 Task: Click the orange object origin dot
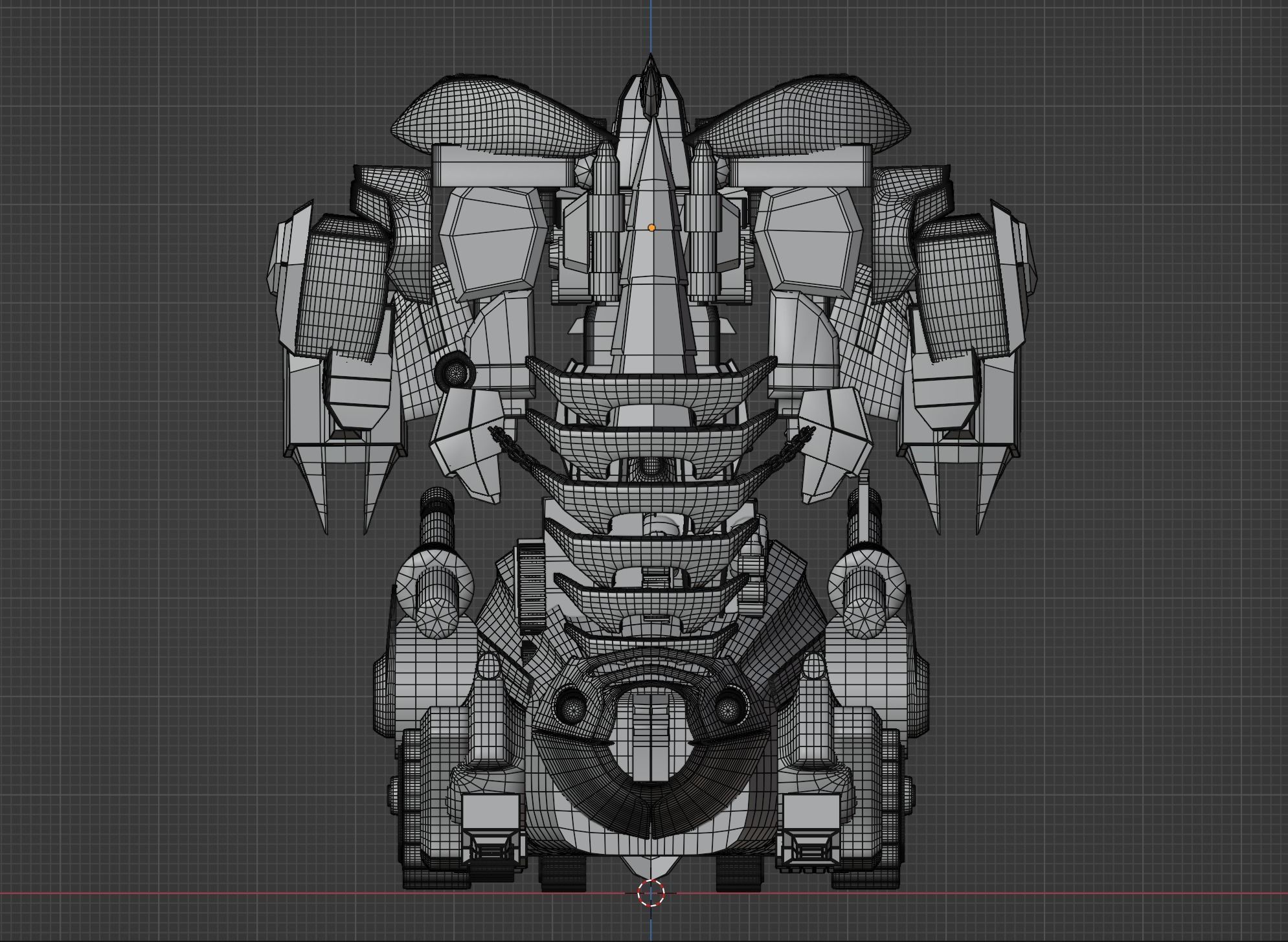(651, 228)
